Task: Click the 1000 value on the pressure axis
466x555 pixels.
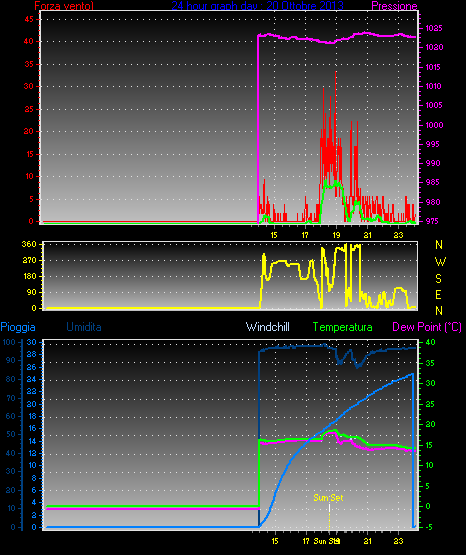Action: pos(434,125)
